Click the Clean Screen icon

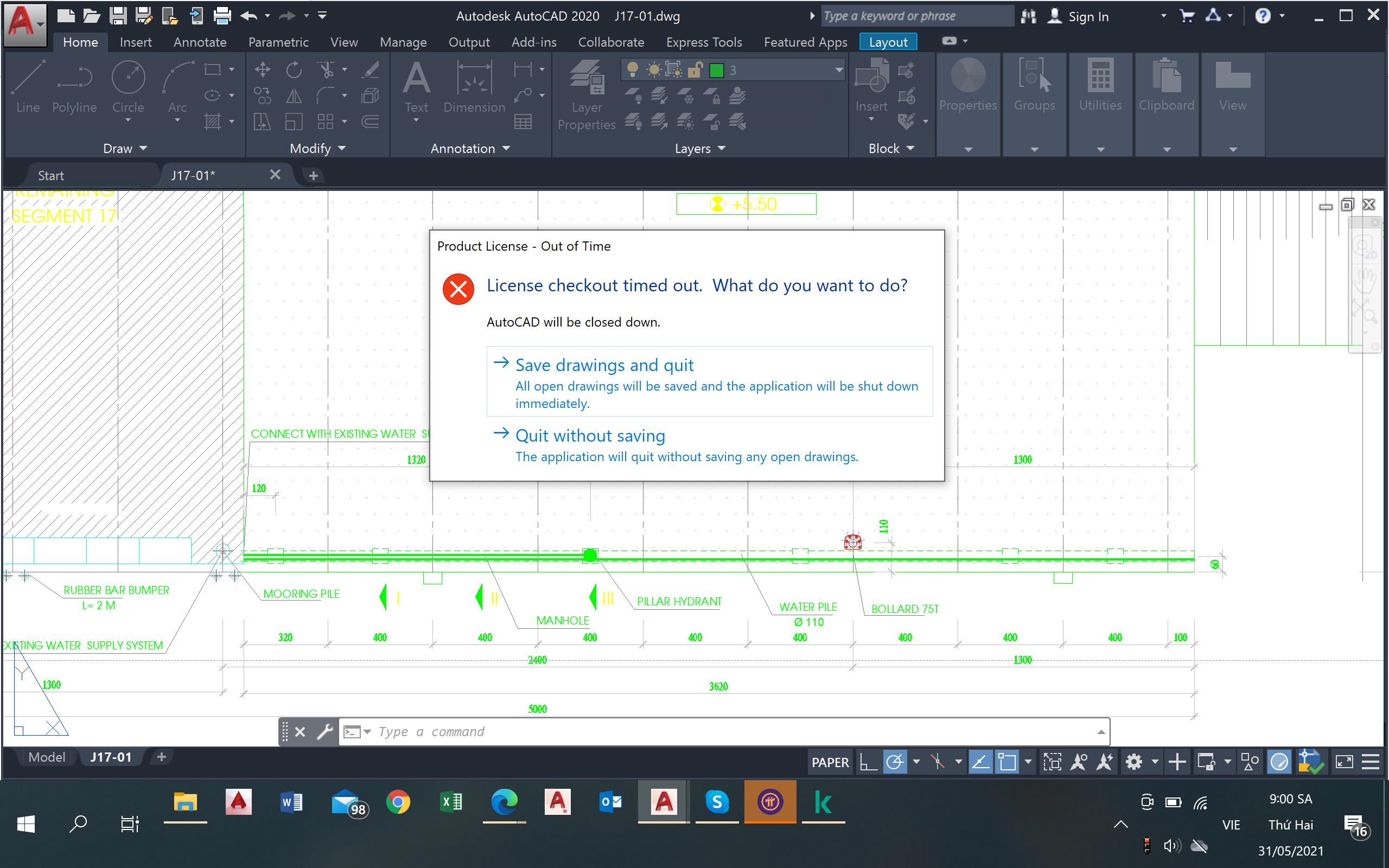point(1344,762)
